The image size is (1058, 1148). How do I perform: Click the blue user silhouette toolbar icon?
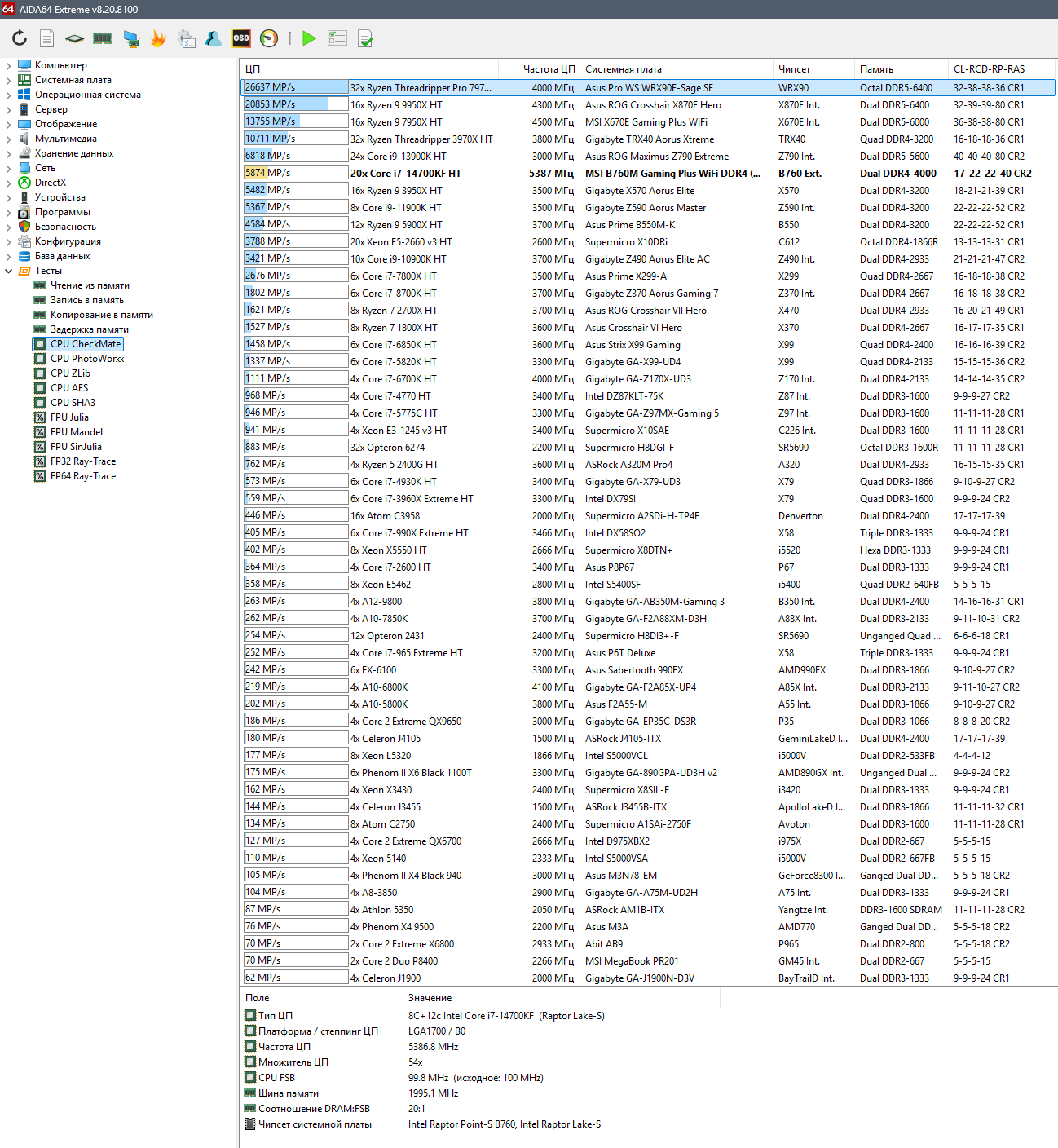click(214, 38)
